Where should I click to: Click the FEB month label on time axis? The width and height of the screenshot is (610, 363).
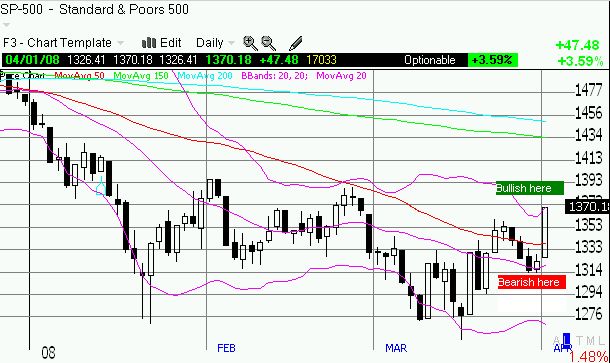(226, 348)
